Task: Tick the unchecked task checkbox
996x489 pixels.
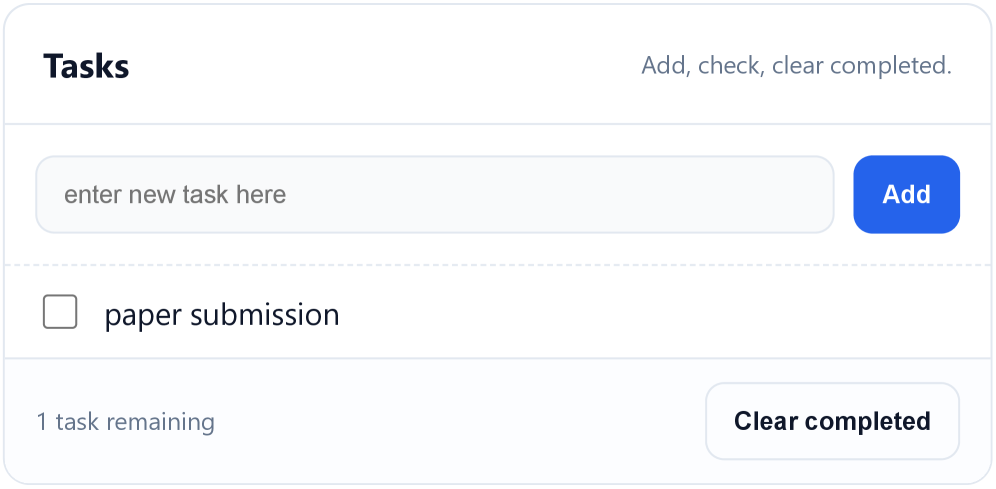Action: click(60, 312)
